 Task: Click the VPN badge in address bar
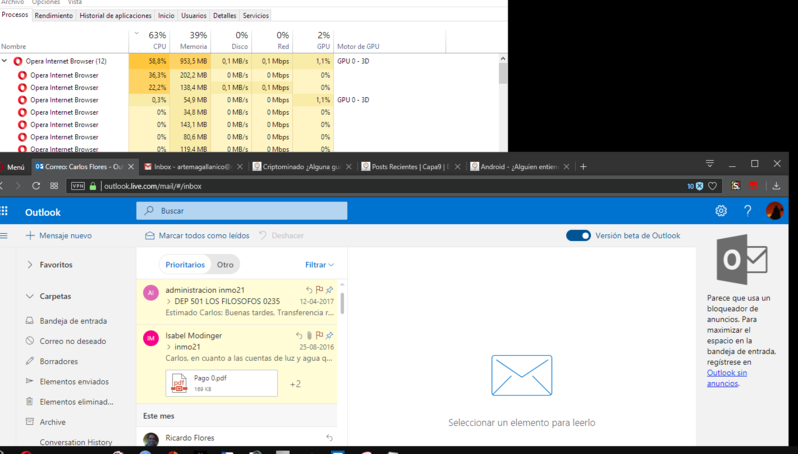[x=78, y=186]
